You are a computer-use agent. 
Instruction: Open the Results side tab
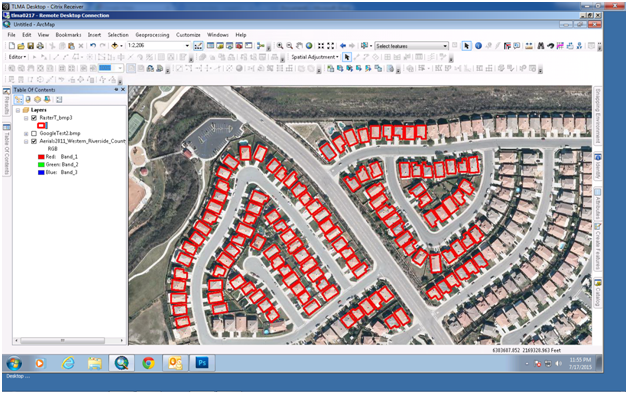click(6, 102)
